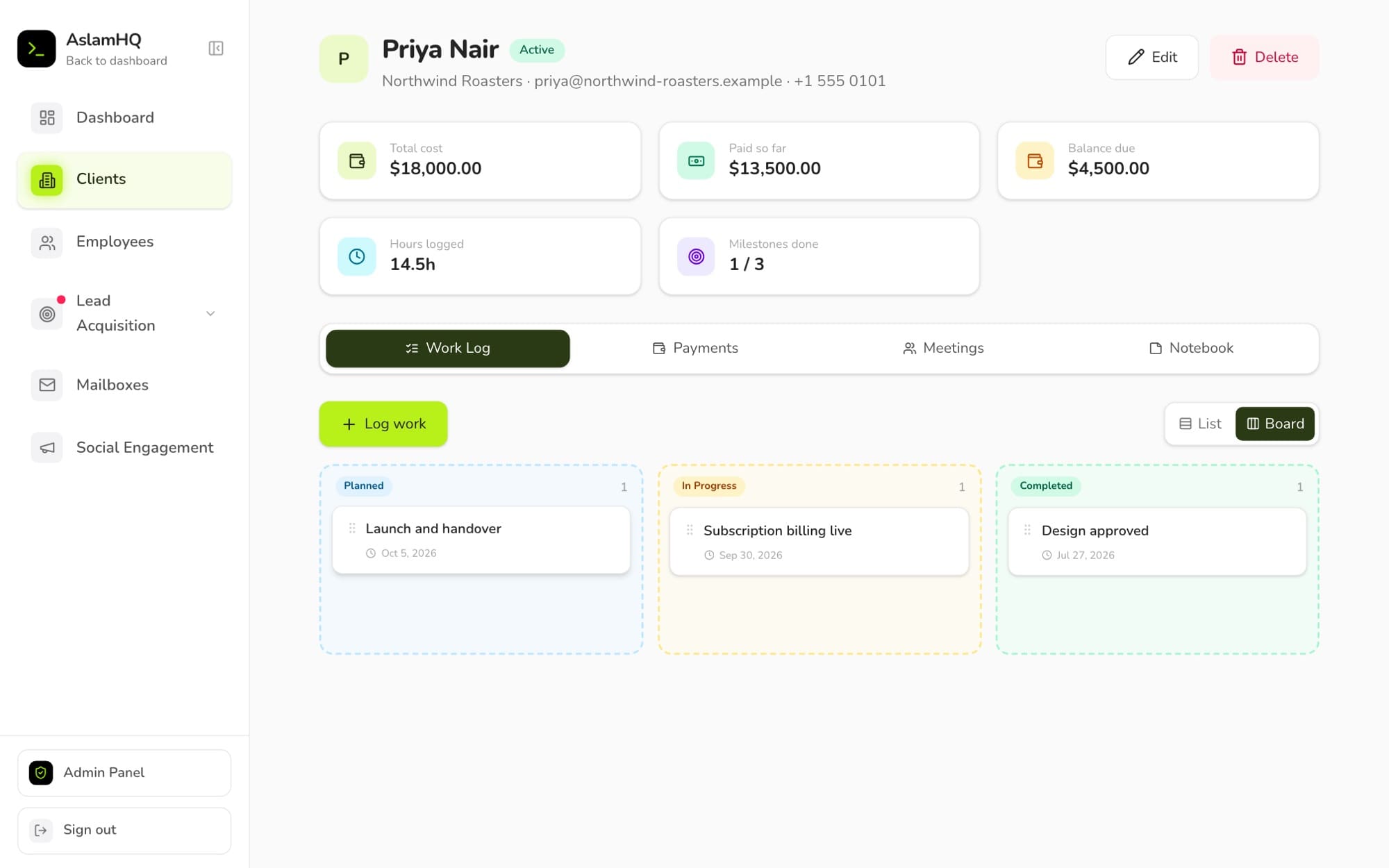Screen dimensions: 1389x868
Task: Click the Lead Acquisition target icon
Action: click(47, 314)
